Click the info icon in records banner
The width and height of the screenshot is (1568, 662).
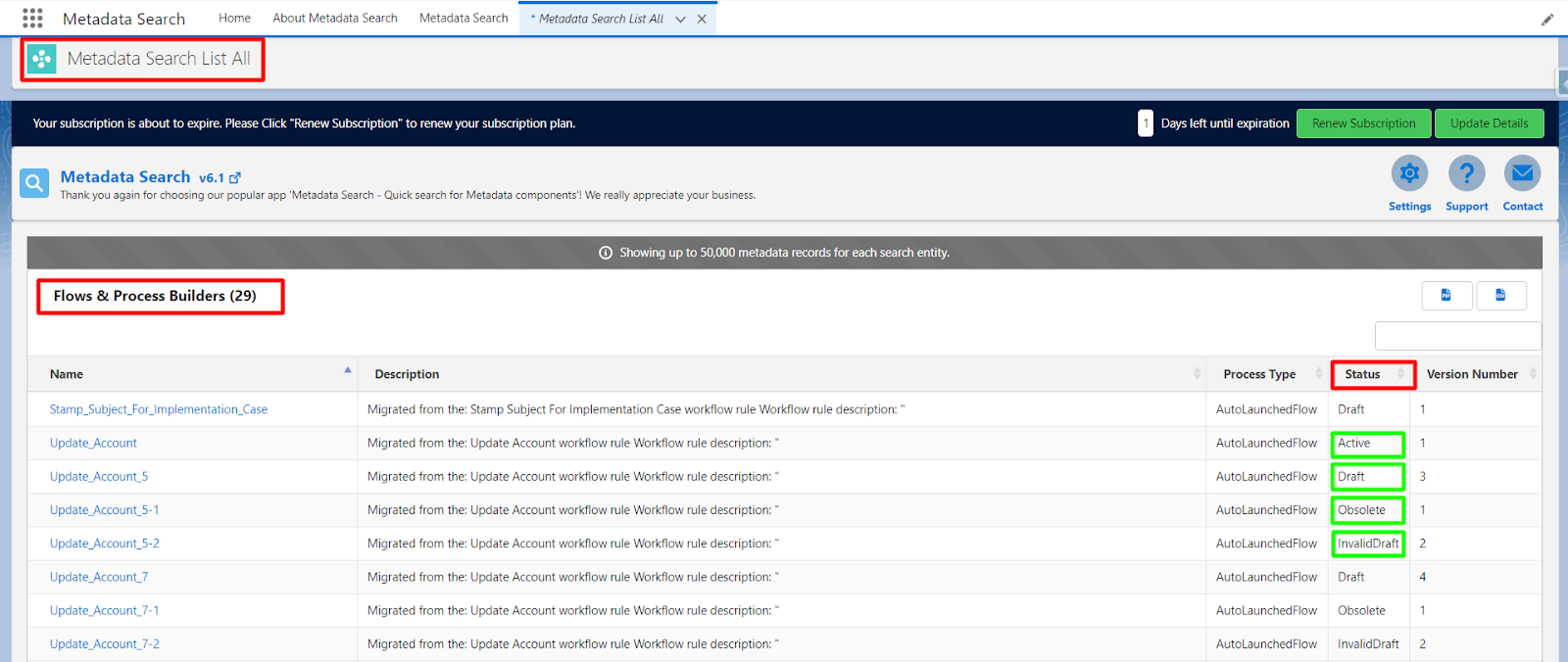tap(606, 253)
